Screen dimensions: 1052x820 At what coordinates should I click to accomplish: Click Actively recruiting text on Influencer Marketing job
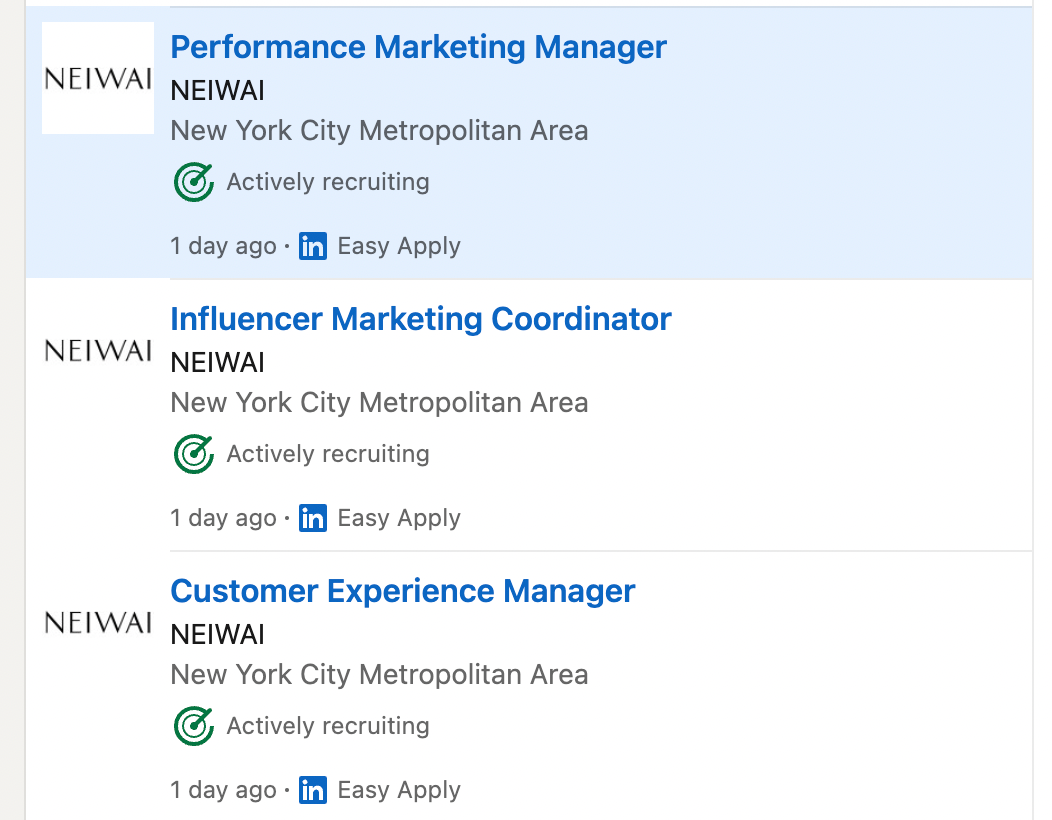coord(328,454)
